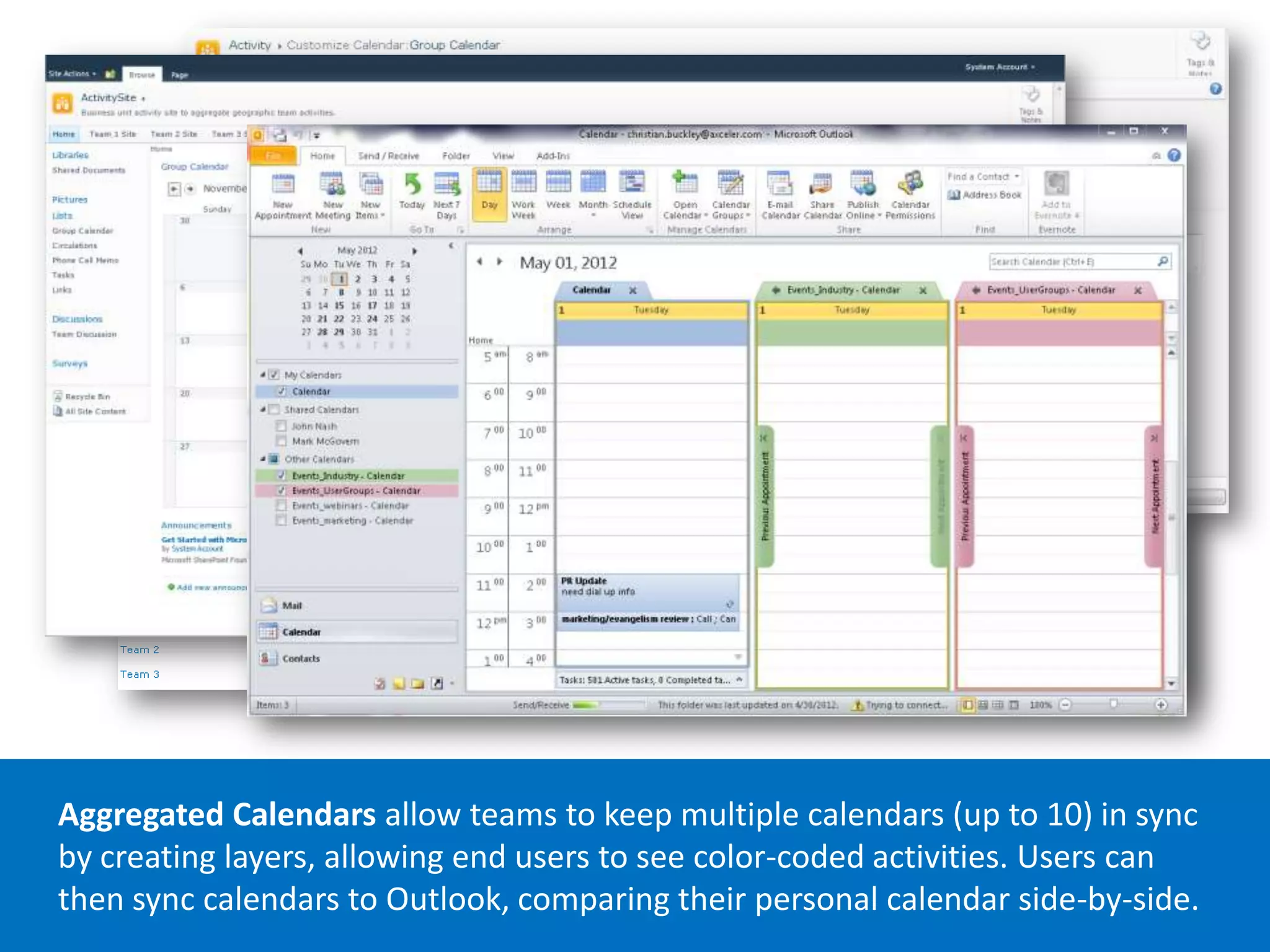1270x952 pixels.
Task: Open Publish Online menu
Action: (863, 196)
